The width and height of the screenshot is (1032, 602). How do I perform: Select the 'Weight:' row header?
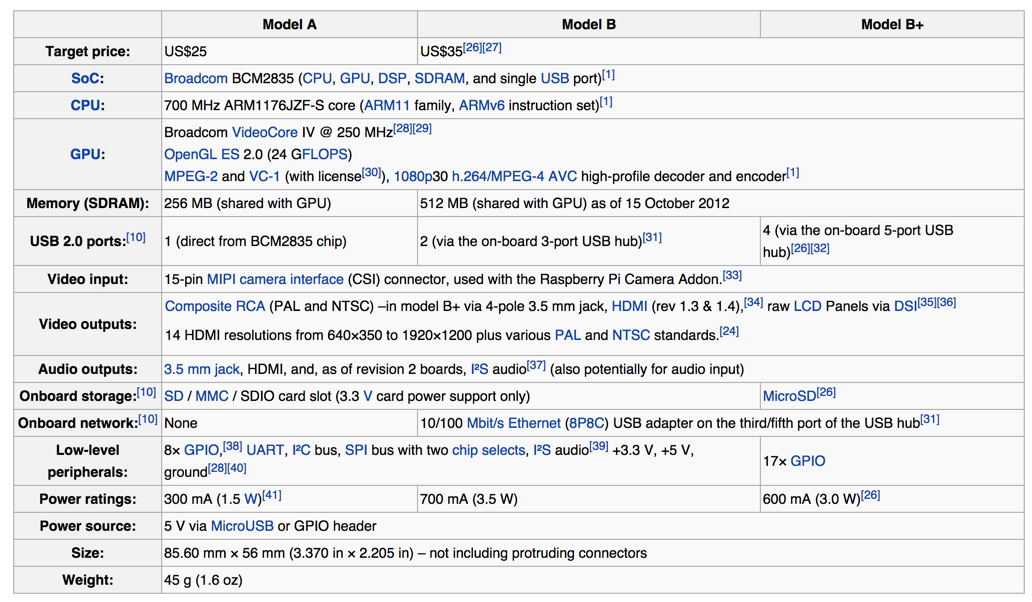click(88, 580)
